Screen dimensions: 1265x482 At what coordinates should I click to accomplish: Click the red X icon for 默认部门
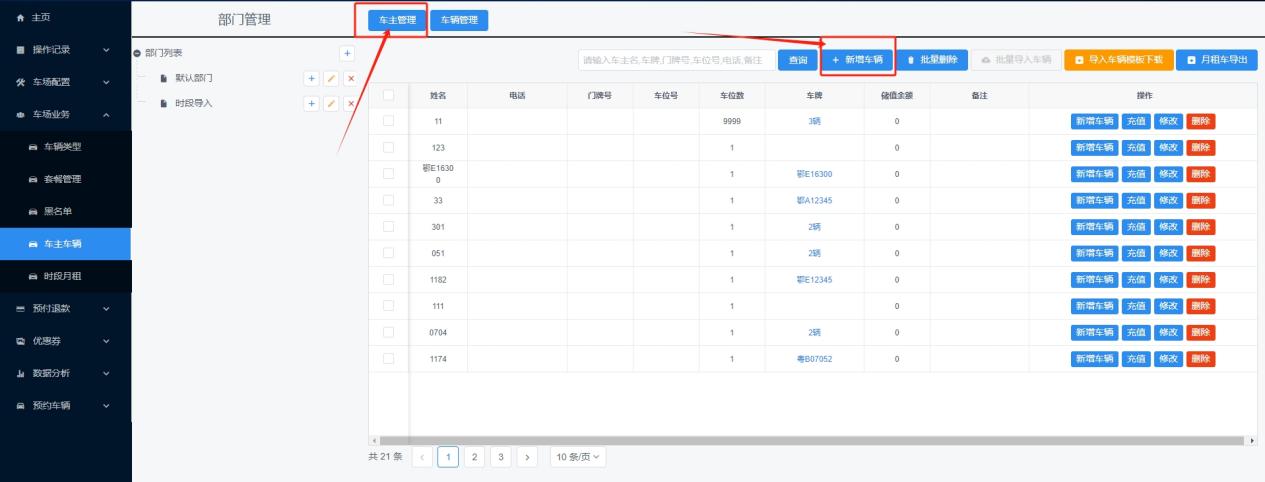[x=350, y=78]
